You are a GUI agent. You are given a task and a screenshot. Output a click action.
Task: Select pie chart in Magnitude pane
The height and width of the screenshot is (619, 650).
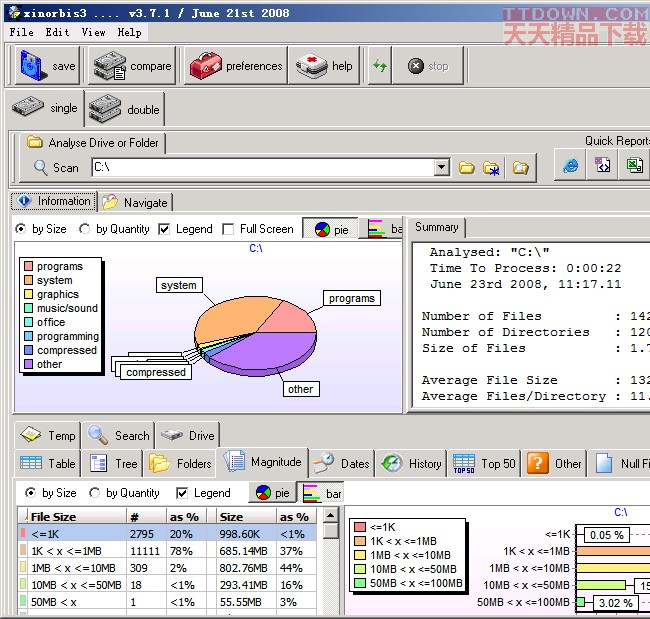tap(272, 493)
